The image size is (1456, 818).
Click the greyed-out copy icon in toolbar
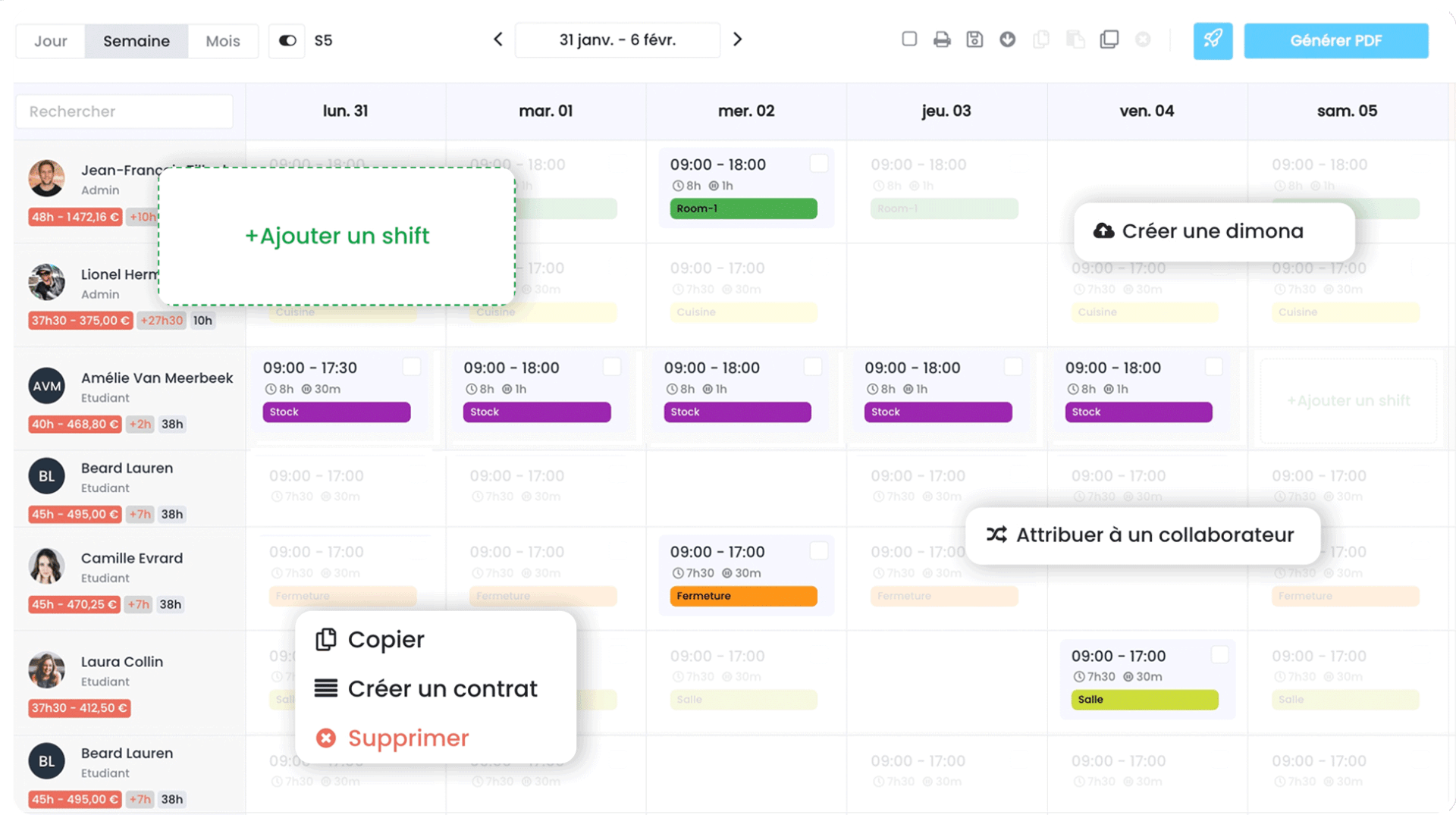click(x=1041, y=39)
